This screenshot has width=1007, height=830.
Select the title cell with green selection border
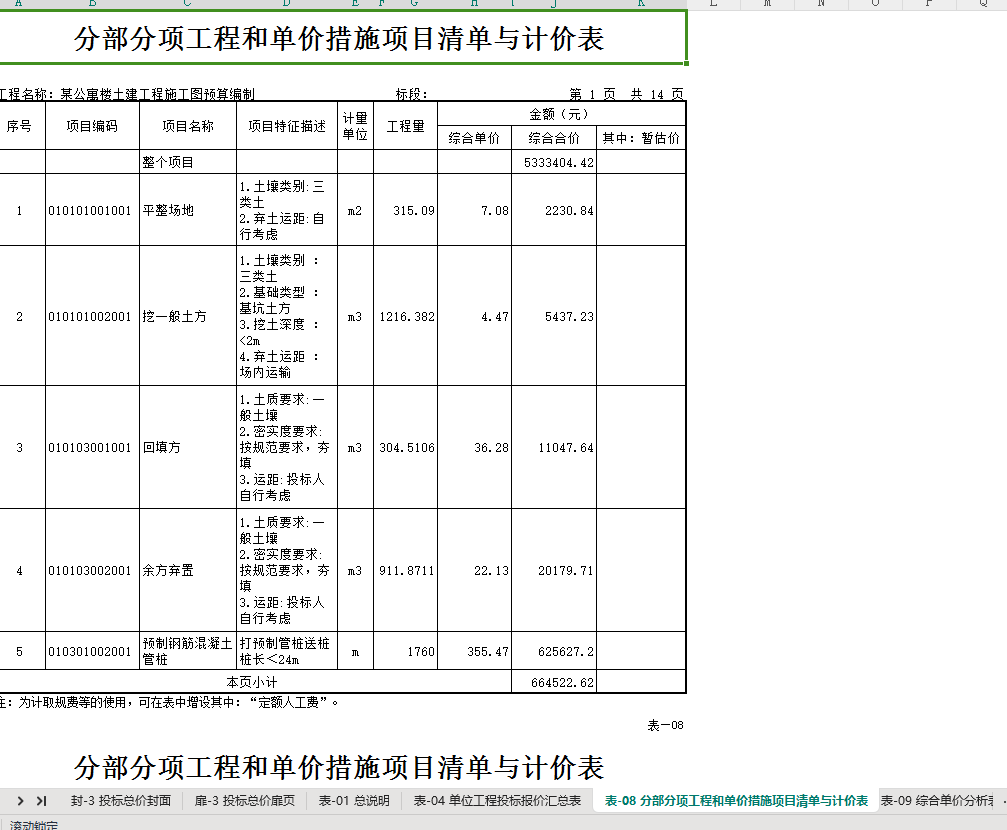point(343,37)
